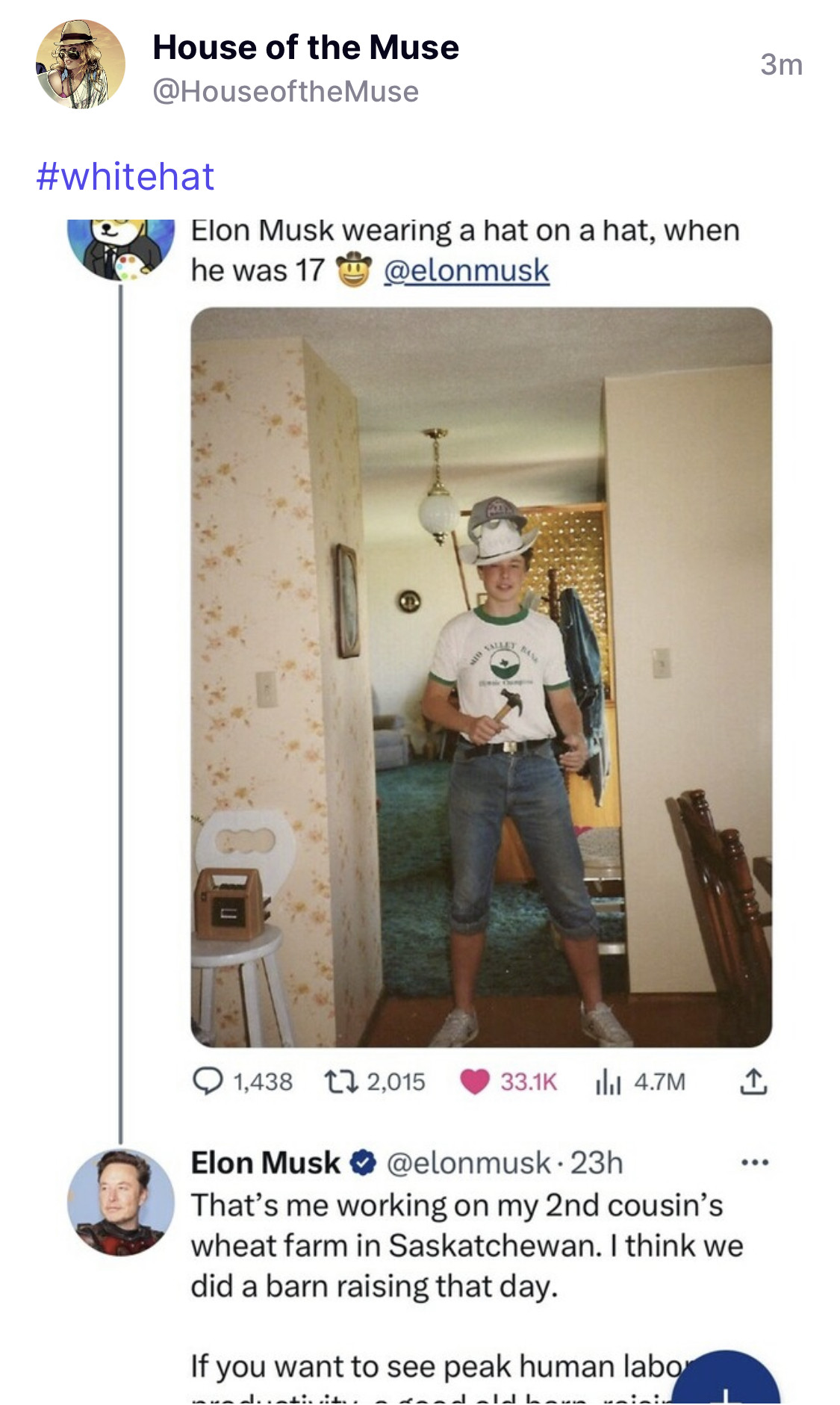Open the House of the Muse profile avatar
The image size is (840, 1405).
81,64
